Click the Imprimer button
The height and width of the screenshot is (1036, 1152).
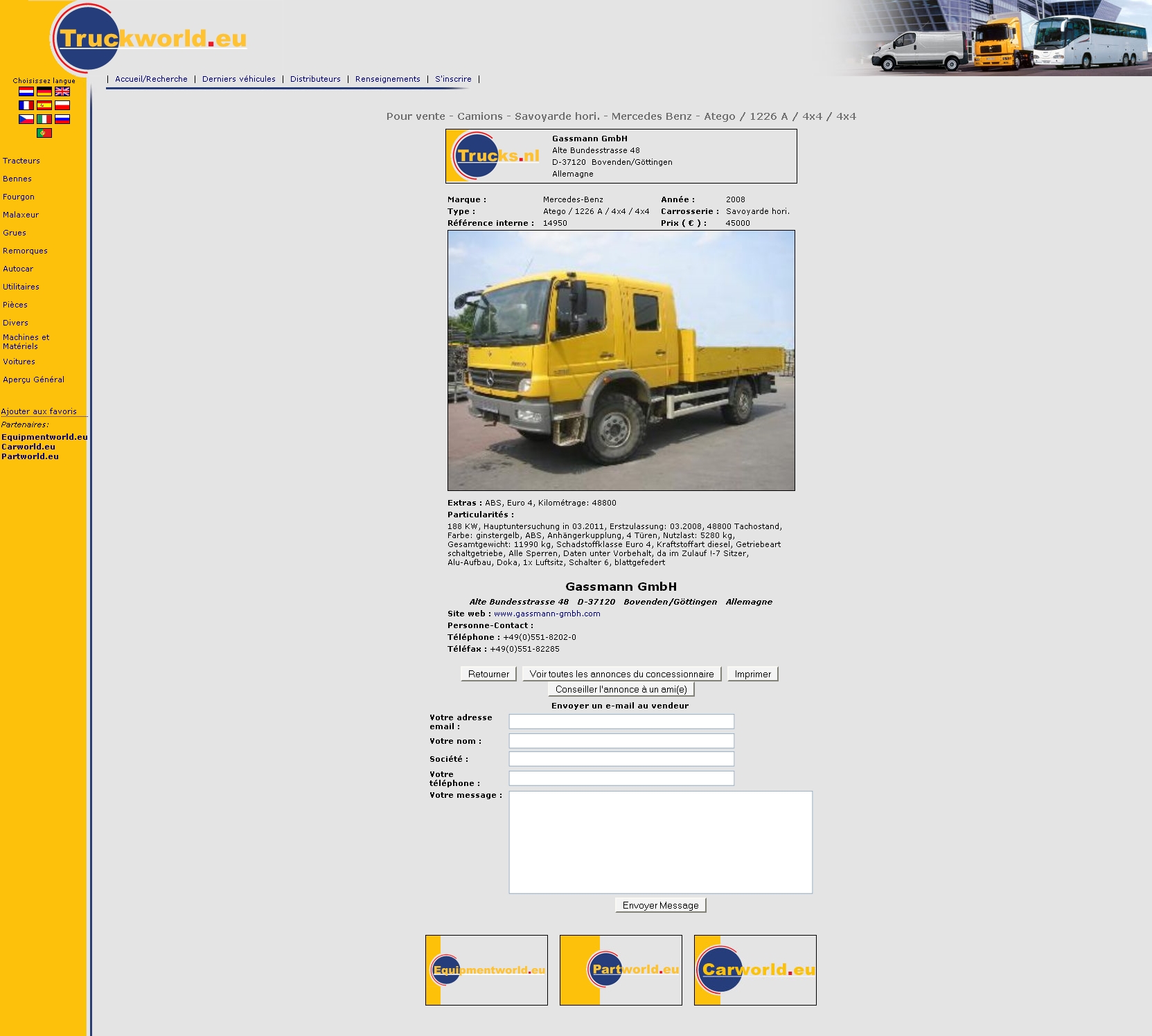click(x=752, y=674)
